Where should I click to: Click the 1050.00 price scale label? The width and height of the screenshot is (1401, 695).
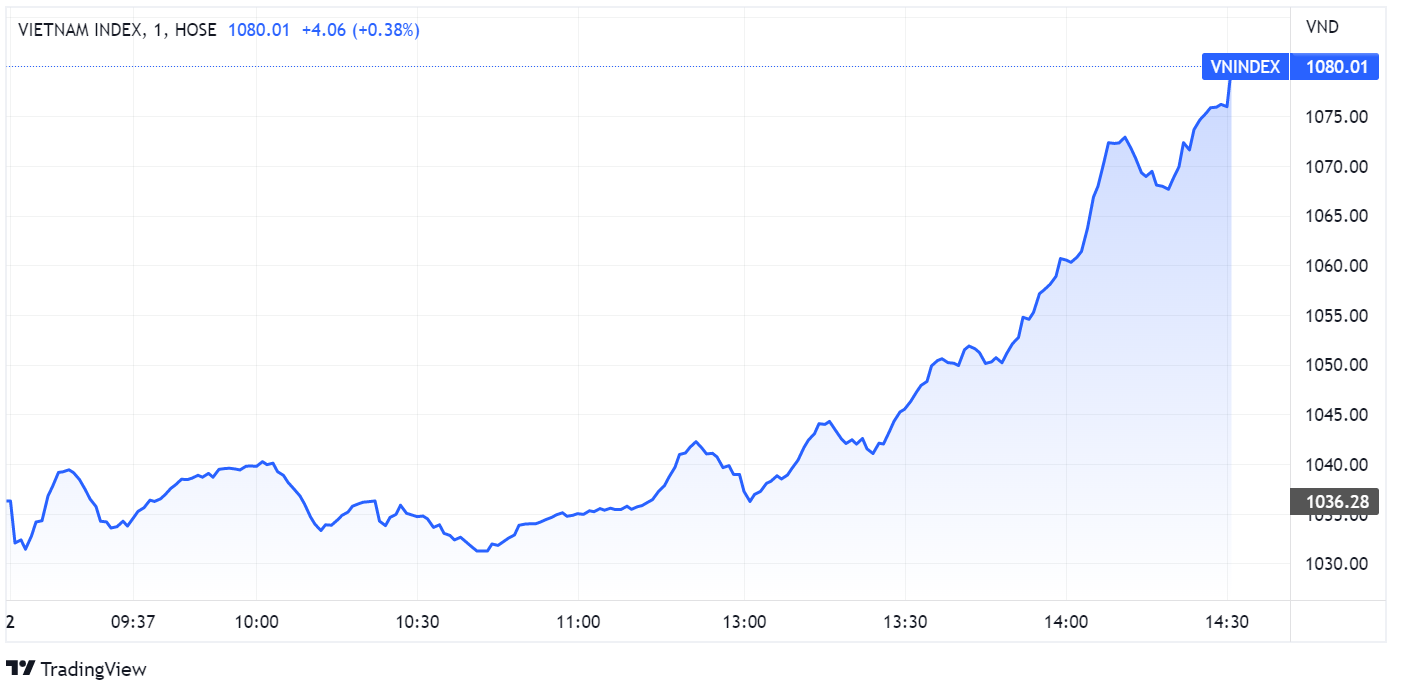pyautogui.click(x=1335, y=365)
